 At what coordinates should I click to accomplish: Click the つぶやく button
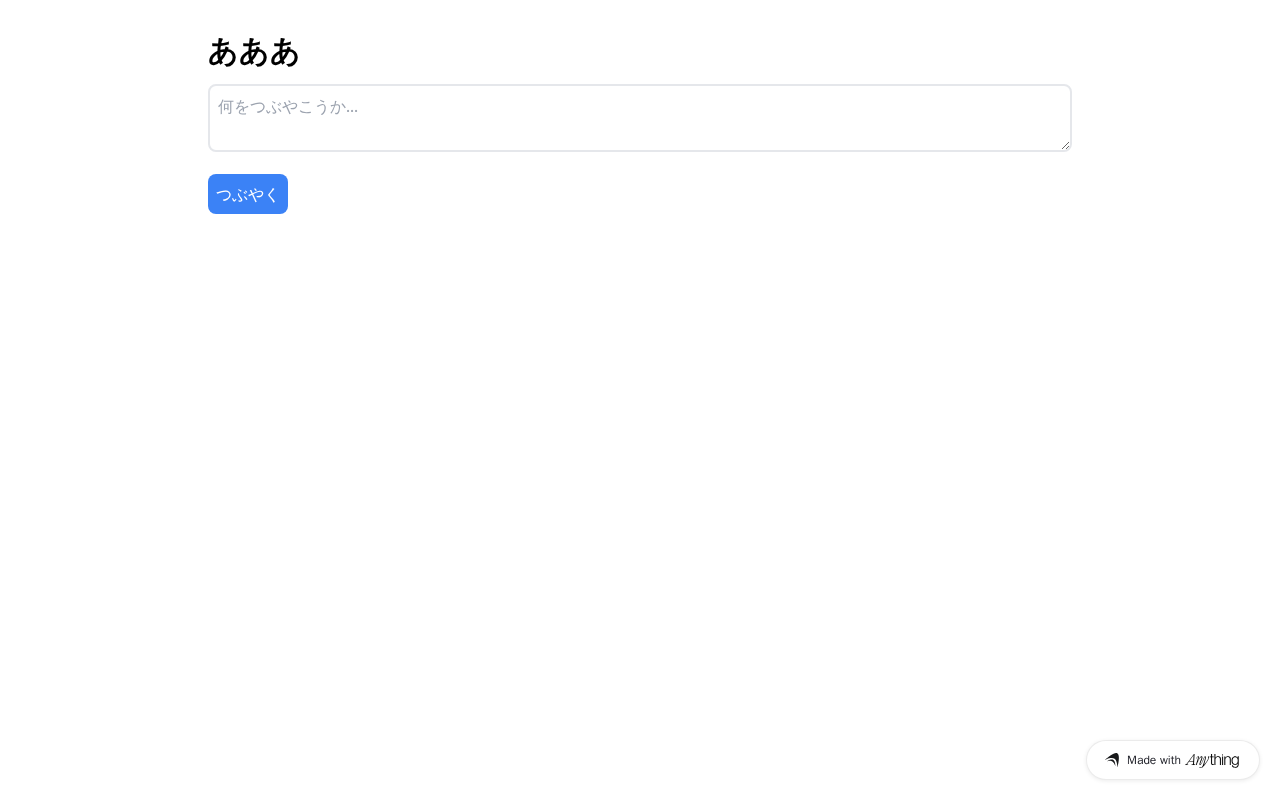(248, 194)
